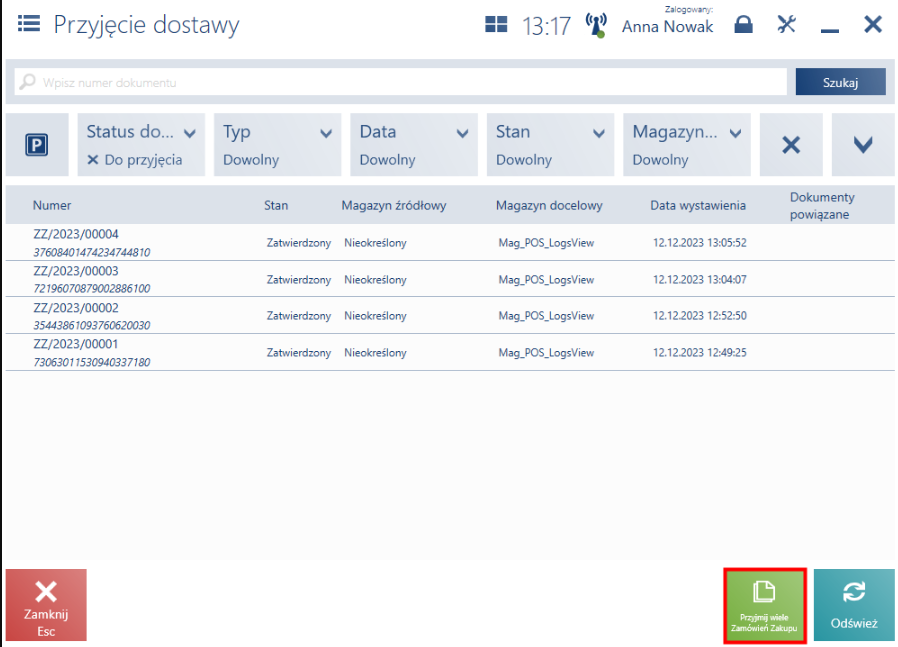898x647 pixels.
Task: Open the Magazyn filter dropdown
Action: pyautogui.click(x=735, y=133)
